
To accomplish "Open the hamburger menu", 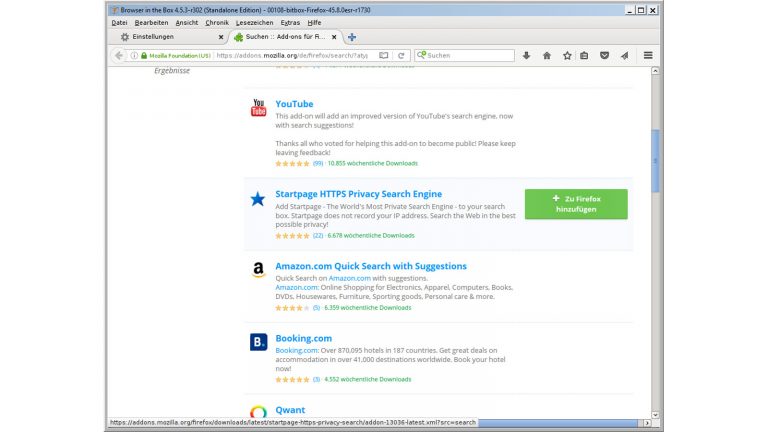I will 648,56.
